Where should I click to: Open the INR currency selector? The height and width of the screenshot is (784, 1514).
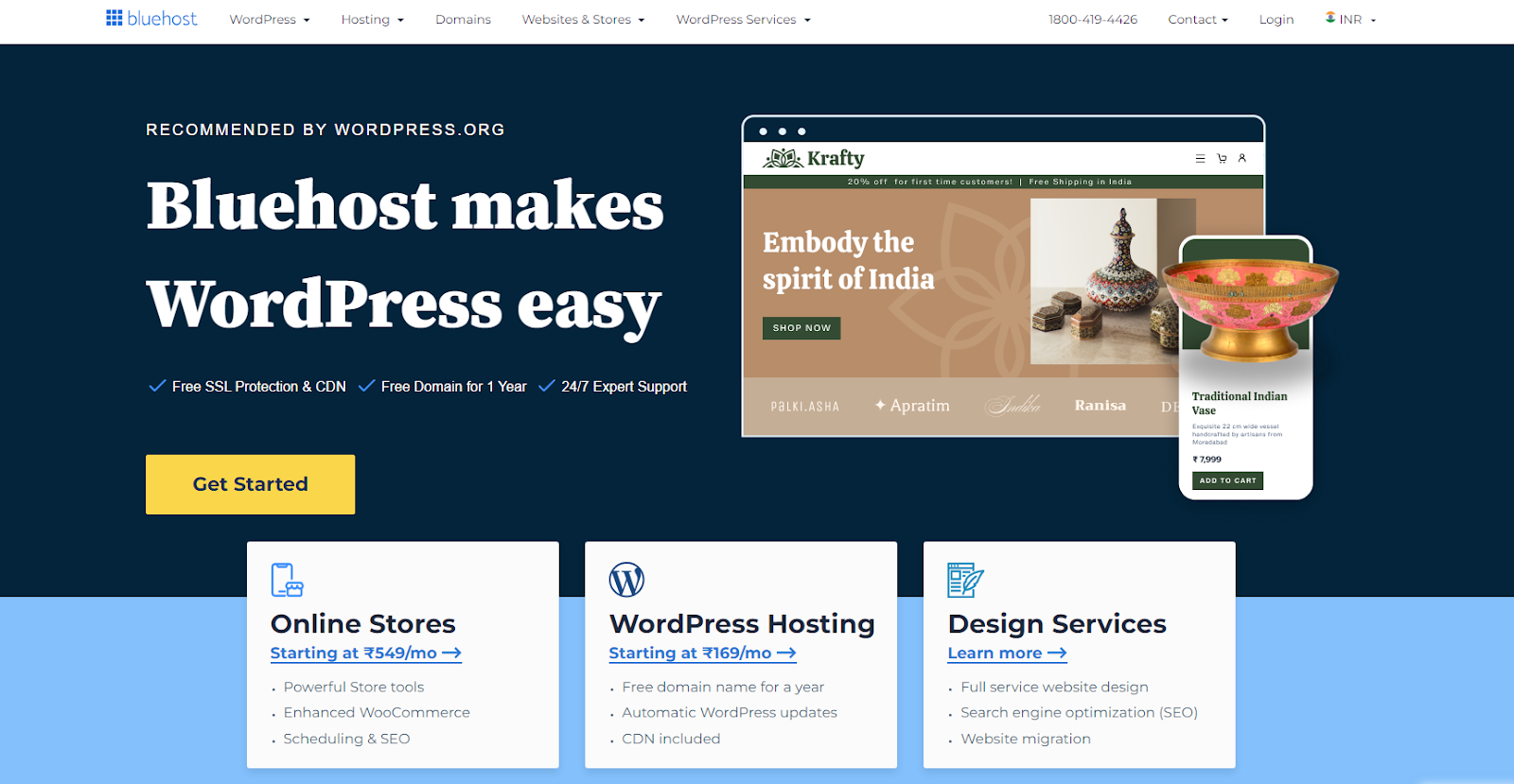coord(1351,19)
